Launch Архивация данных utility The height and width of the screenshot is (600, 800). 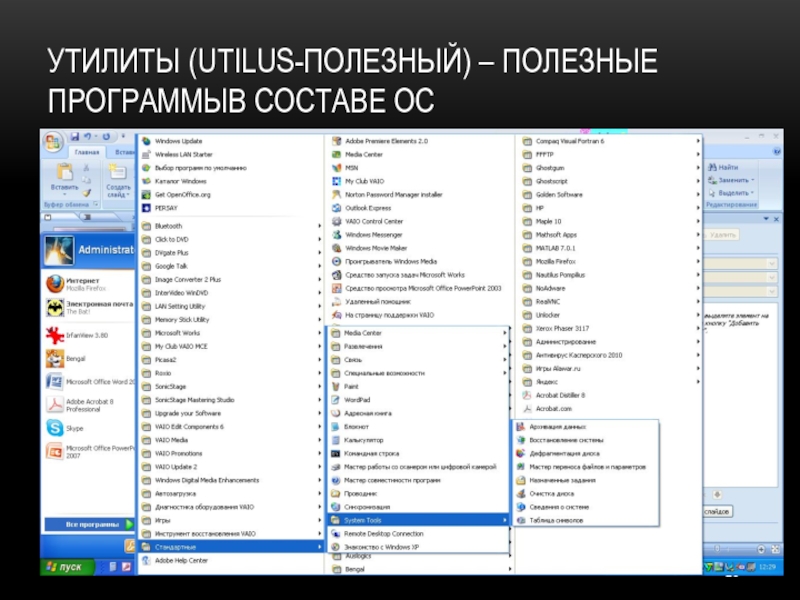pyautogui.click(x=557, y=427)
